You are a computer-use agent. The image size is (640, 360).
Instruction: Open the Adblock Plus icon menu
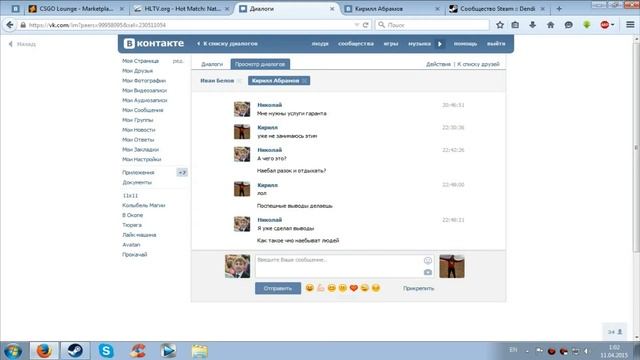607,25
